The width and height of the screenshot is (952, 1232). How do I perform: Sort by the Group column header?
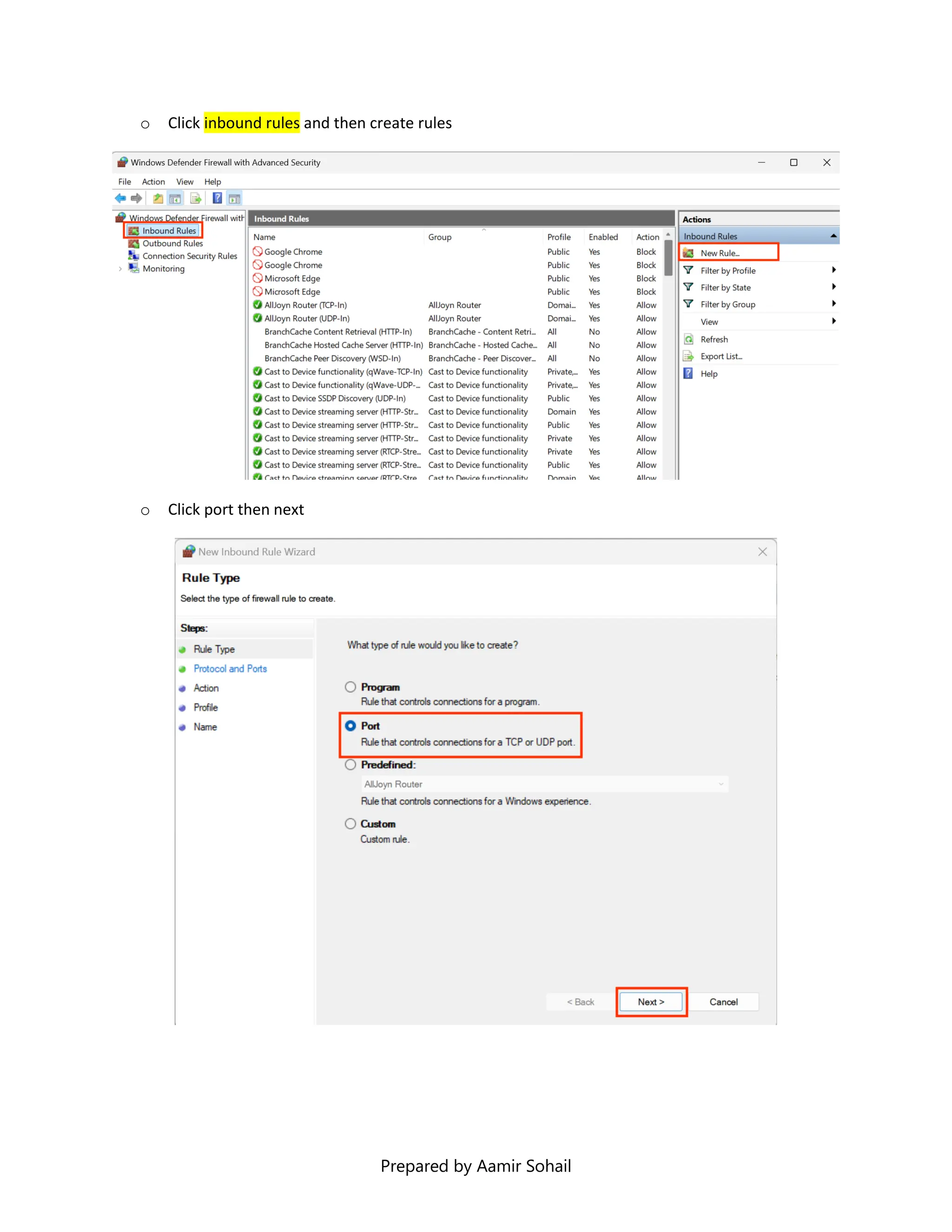point(483,237)
